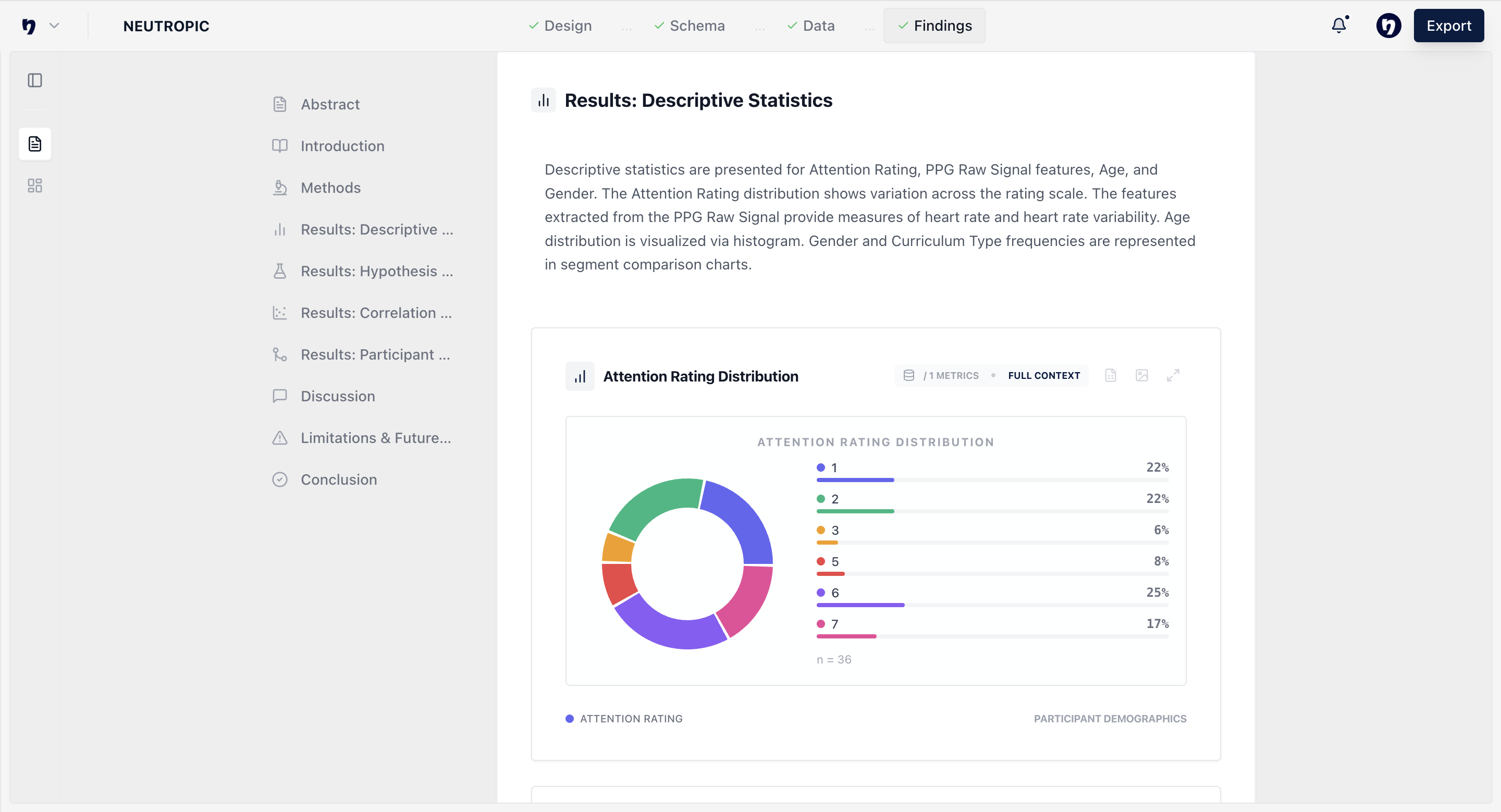Open the document view icon
The image size is (1501, 812).
[35, 144]
